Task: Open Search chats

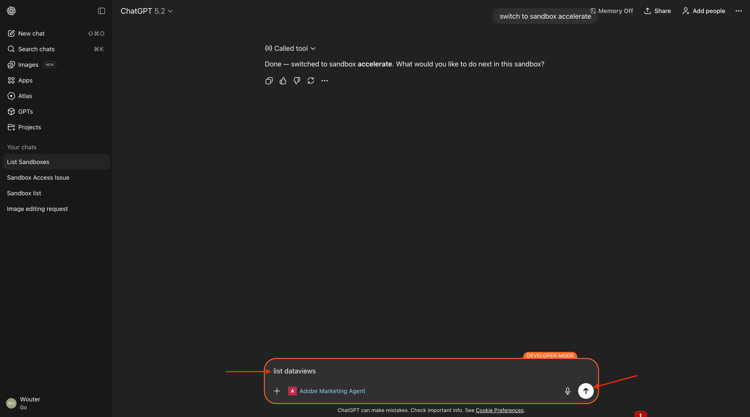Action: coord(56,49)
